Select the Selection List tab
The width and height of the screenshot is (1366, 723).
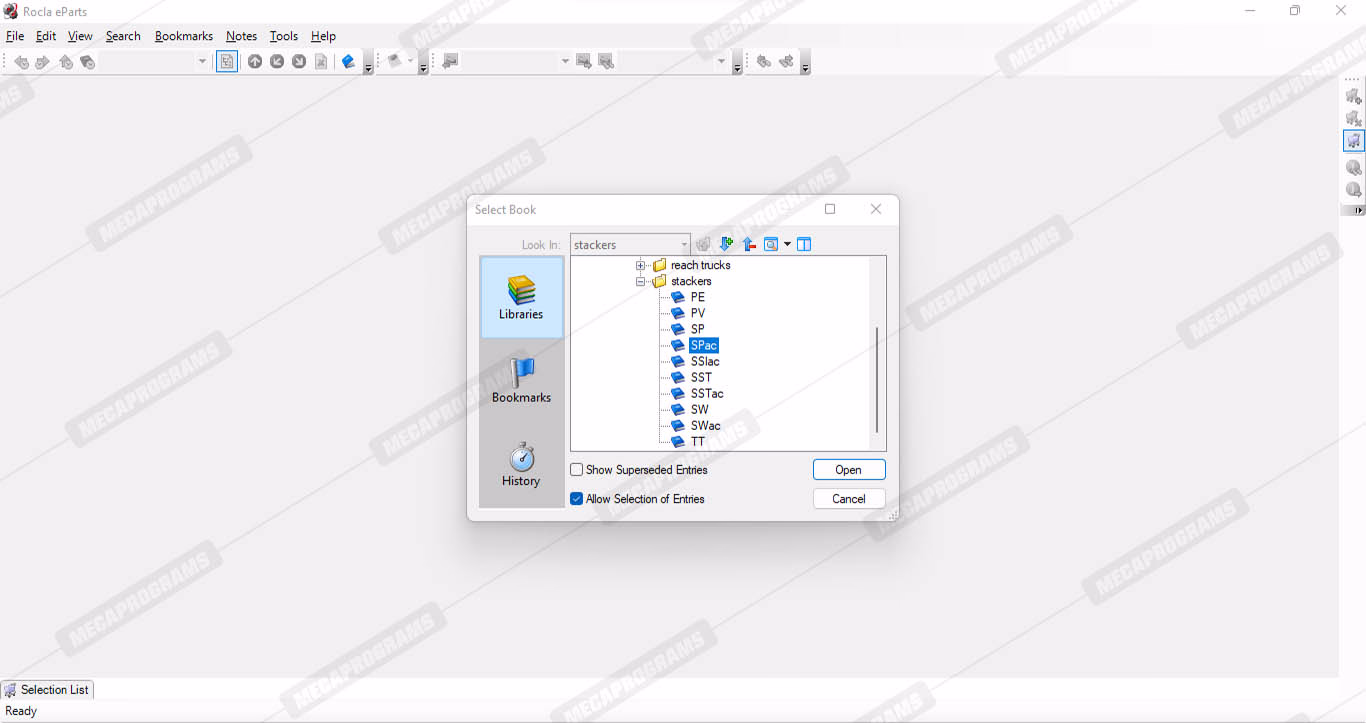(x=47, y=690)
